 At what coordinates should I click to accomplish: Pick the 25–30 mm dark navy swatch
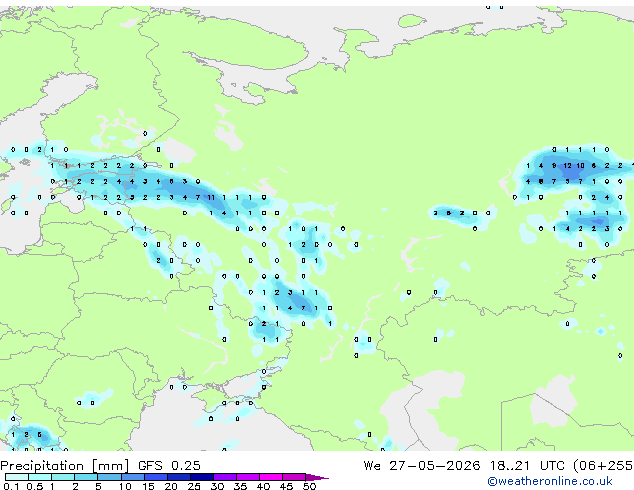202,477
